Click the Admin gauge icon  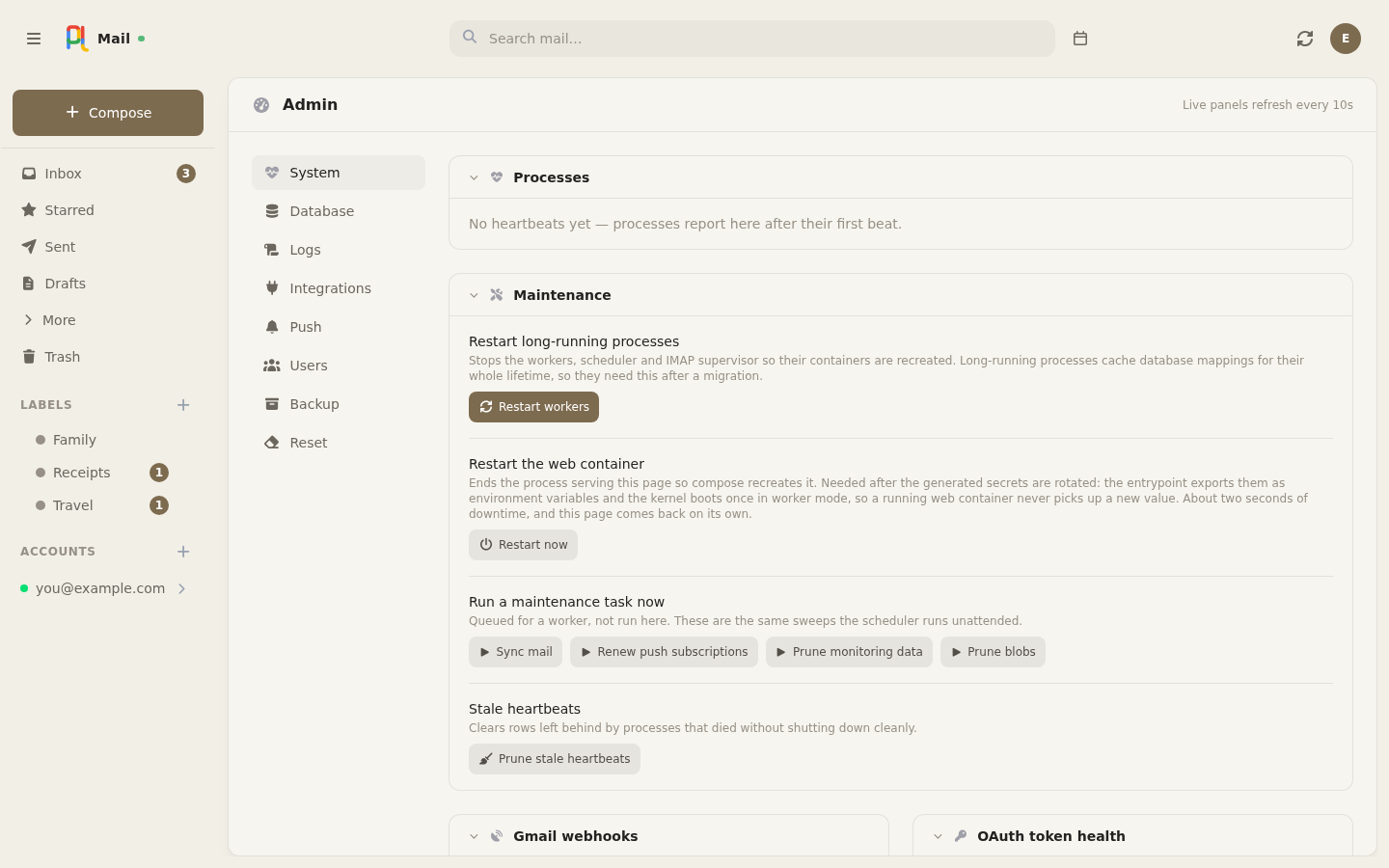click(x=261, y=105)
